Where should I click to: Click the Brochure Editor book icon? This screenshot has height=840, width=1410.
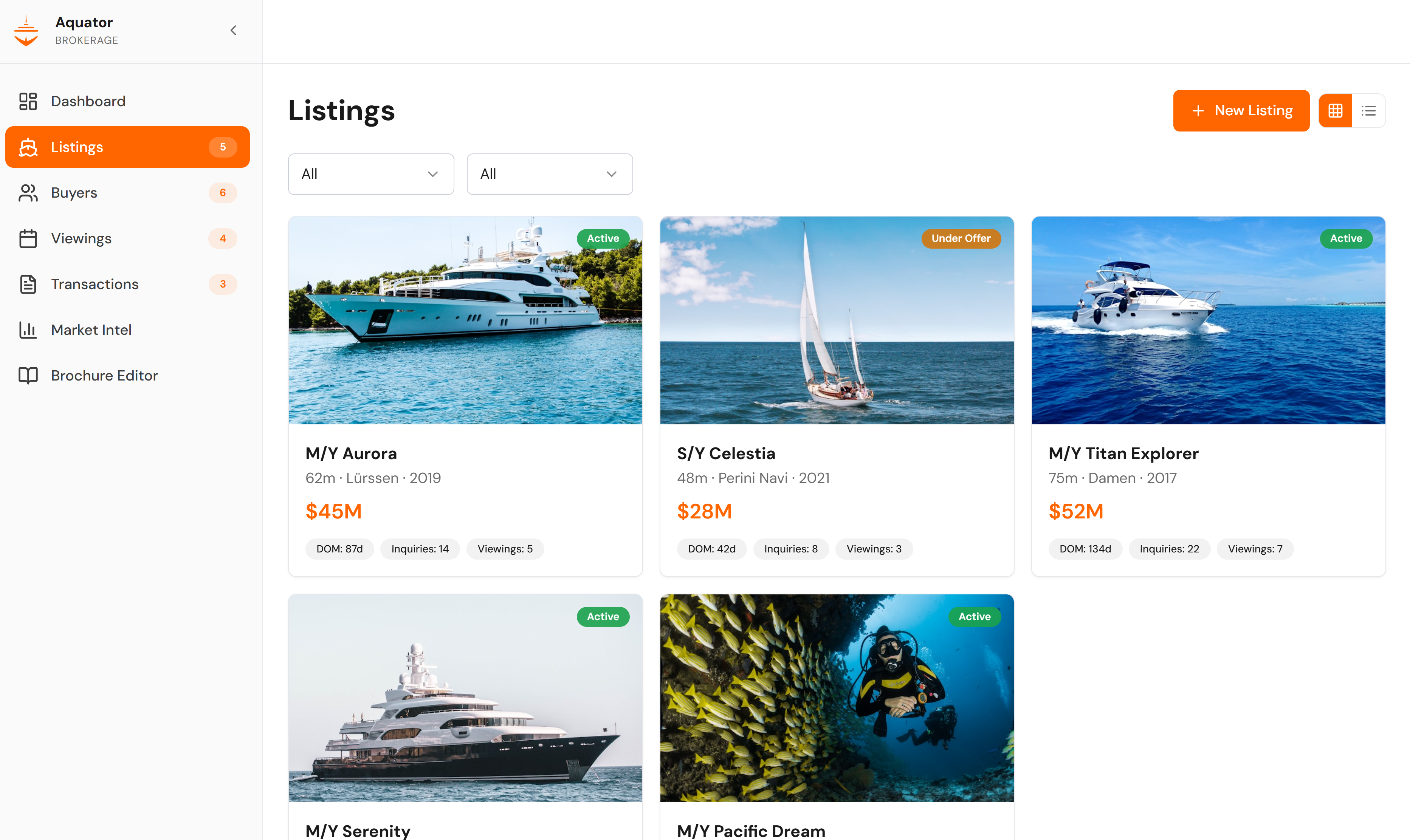(x=28, y=375)
